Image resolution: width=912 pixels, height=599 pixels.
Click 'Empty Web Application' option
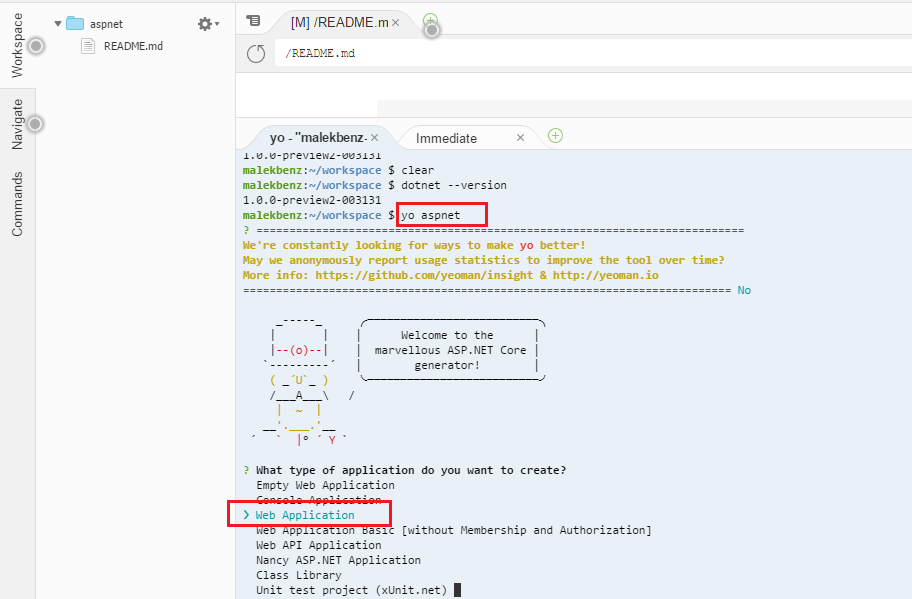pyautogui.click(x=325, y=485)
